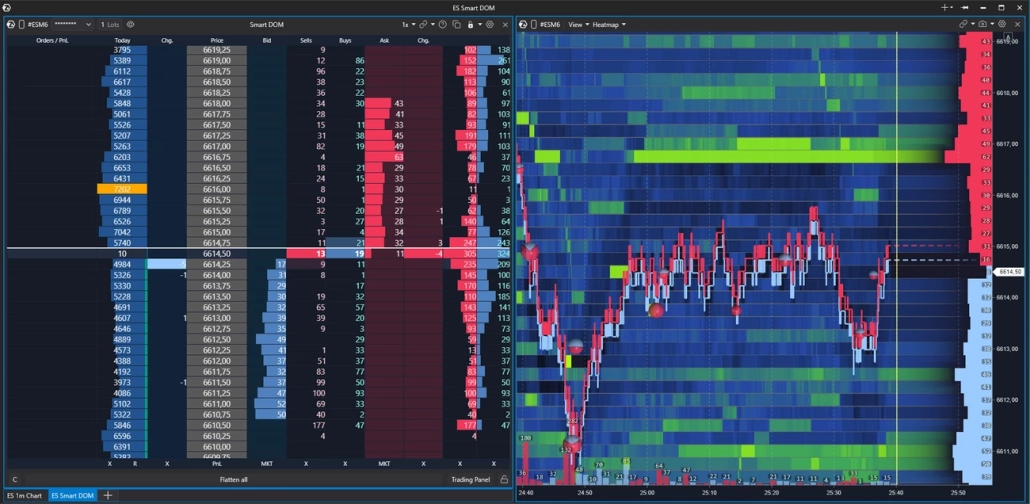Click the app logo in the title bar
1030x504 pixels.
pos(7,7)
